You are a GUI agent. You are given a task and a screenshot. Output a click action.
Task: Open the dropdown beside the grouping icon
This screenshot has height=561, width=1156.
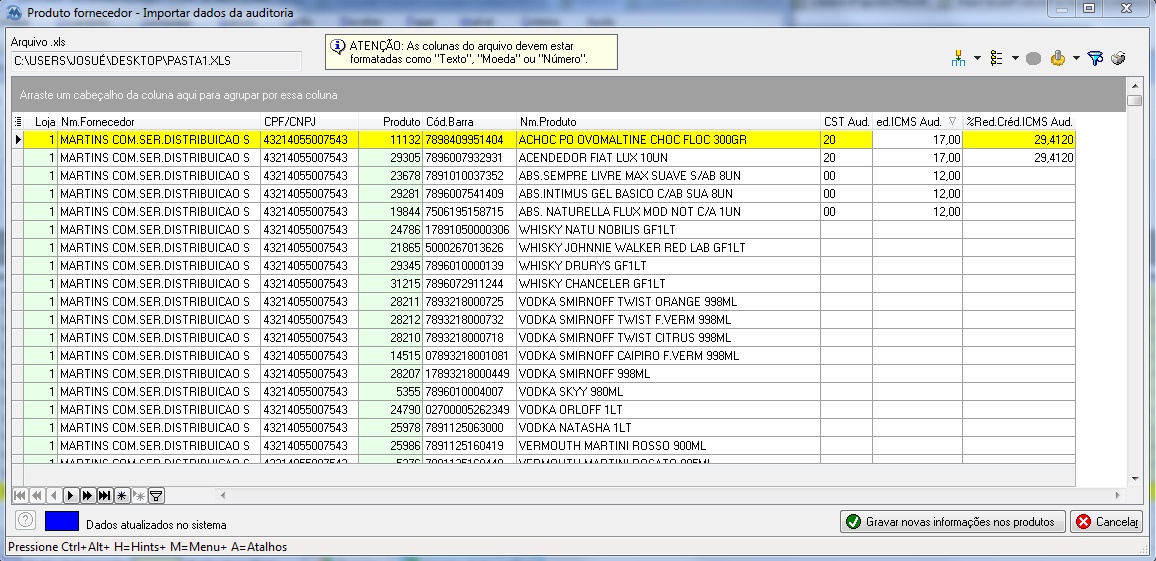[x=977, y=58]
